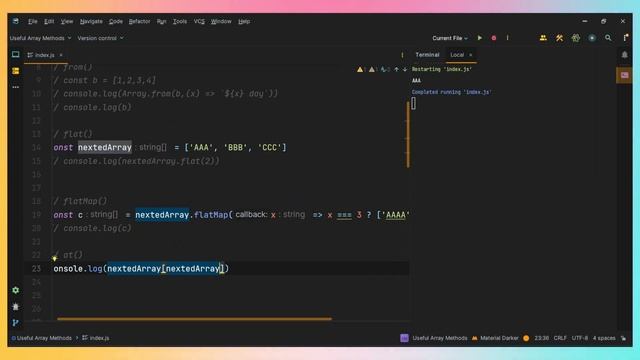The image size is (640, 360).
Task: Click the 23:38 caret position indicator
Action: tap(542, 338)
